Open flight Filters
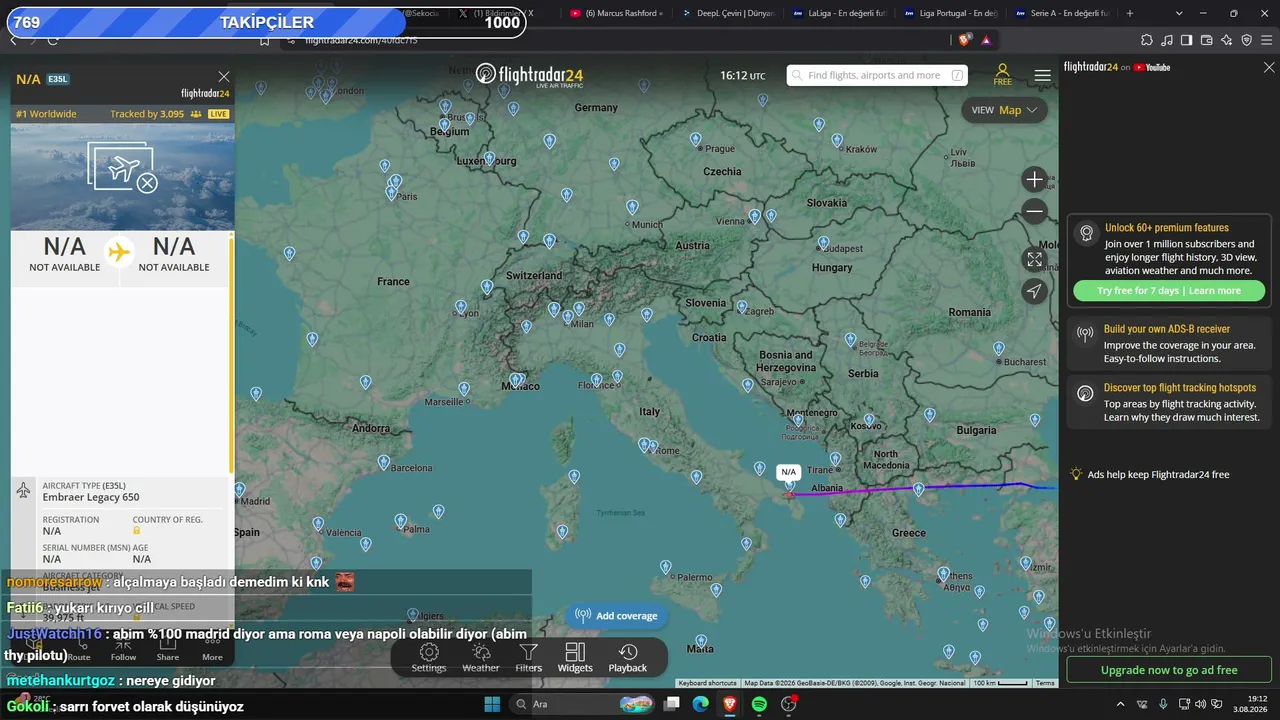Viewport: 1280px width, 720px height. click(529, 657)
